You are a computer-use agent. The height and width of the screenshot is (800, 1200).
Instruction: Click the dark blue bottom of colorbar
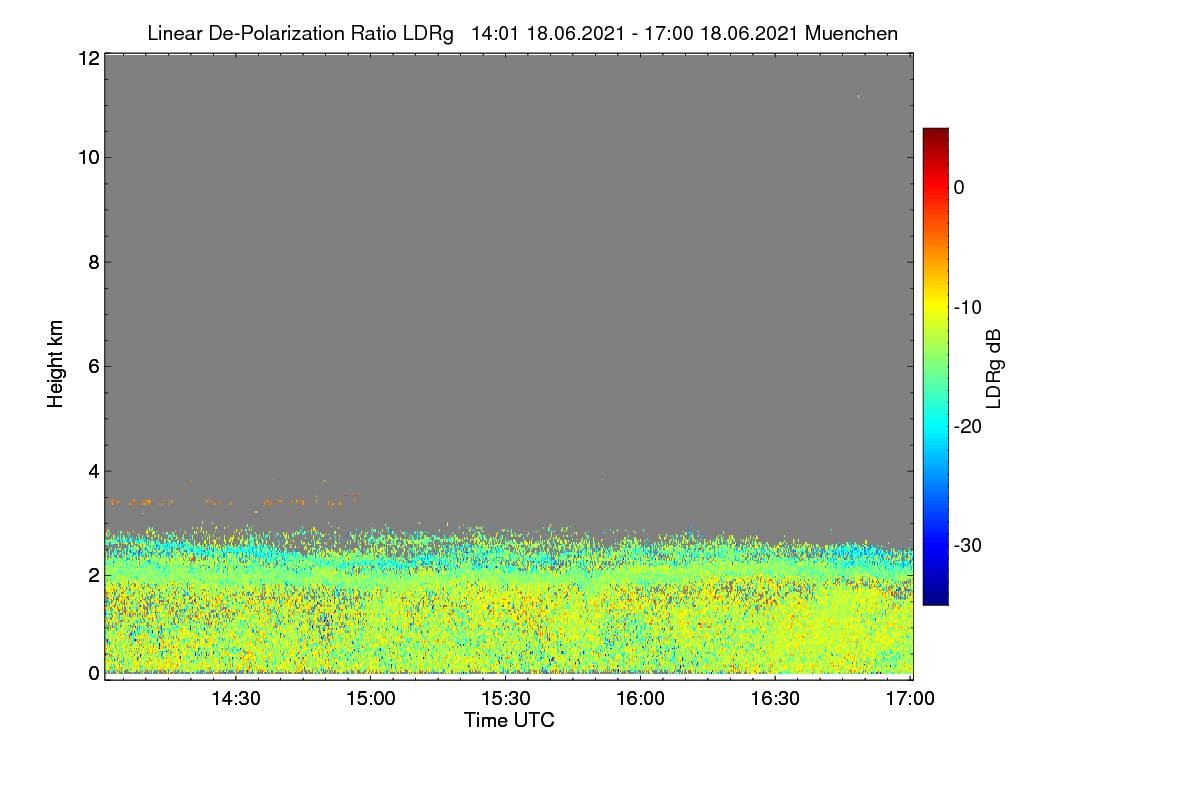tap(935, 599)
